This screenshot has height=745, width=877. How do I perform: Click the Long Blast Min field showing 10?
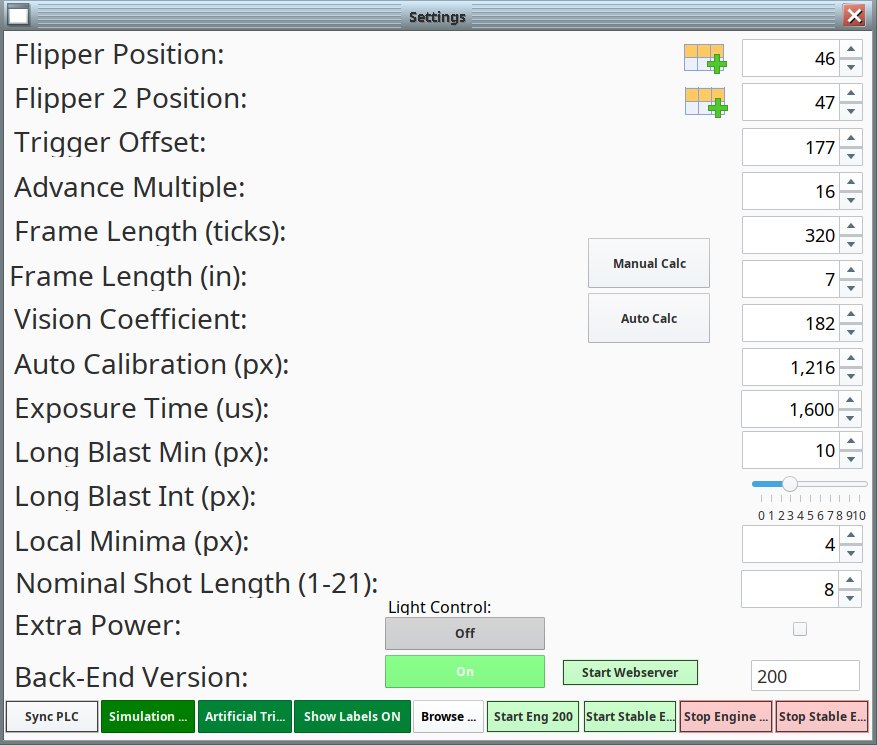[791, 450]
